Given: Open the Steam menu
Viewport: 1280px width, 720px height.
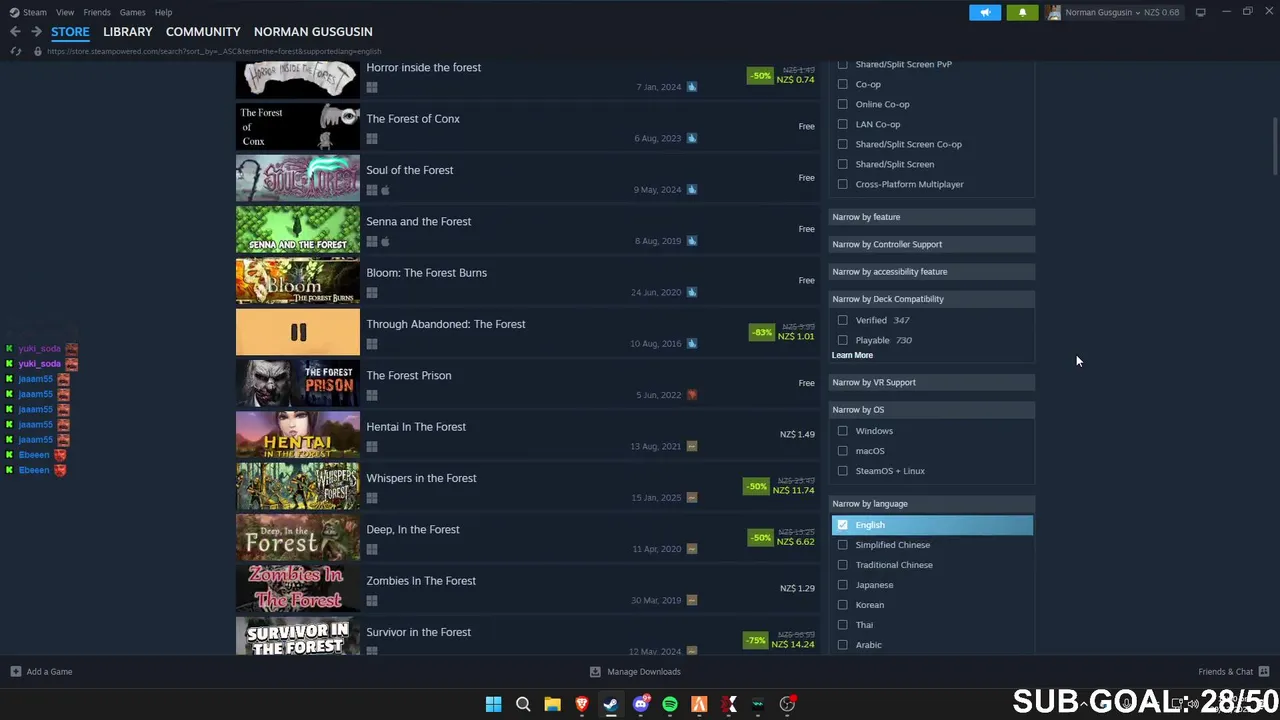Looking at the screenshot, I should pyautogui.click(x=35, y=12).
